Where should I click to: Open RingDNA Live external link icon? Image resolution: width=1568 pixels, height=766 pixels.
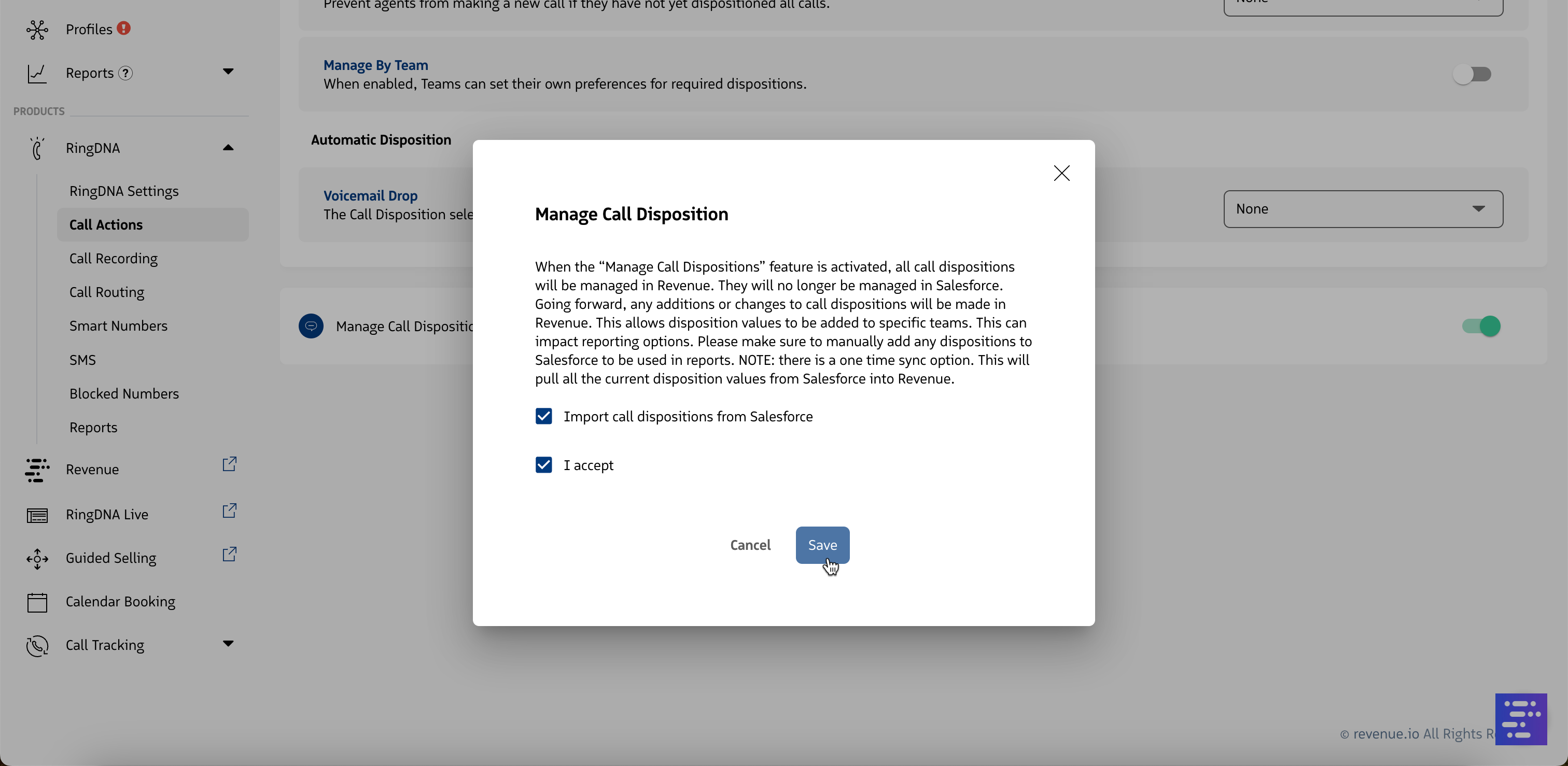tap(229, 511)
